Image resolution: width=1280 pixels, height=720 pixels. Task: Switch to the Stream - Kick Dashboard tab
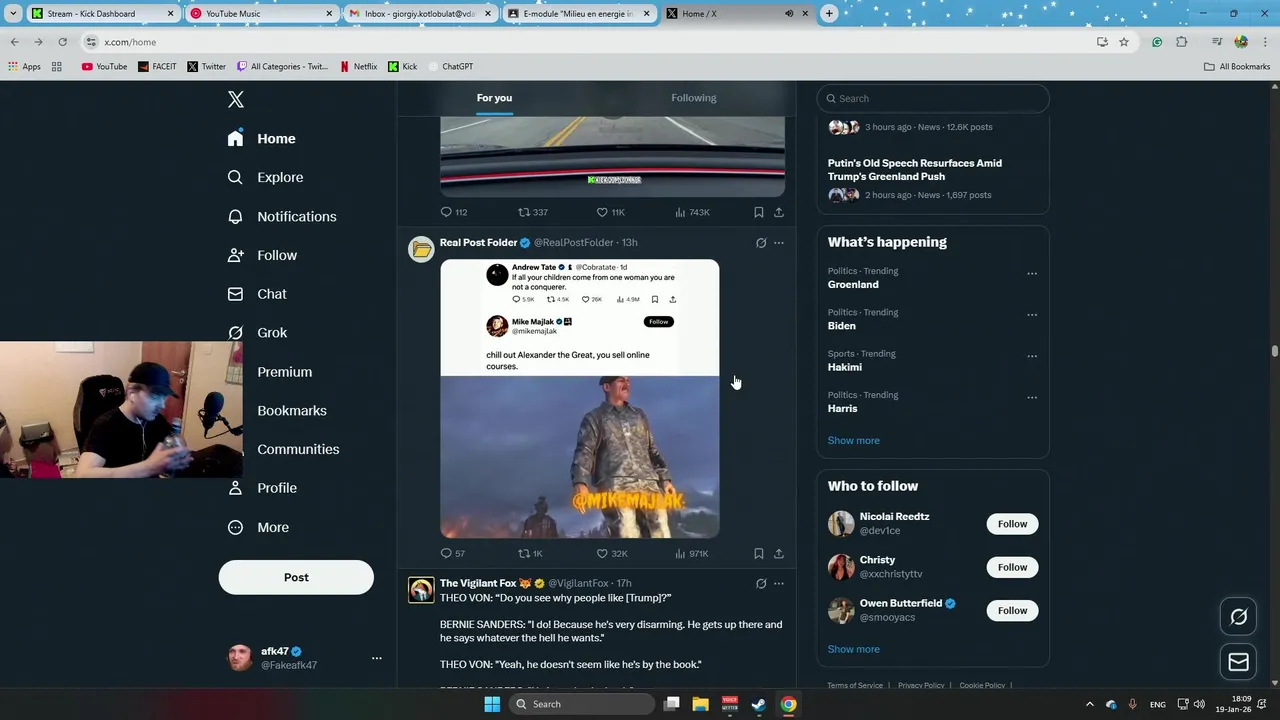click(102, 14)
